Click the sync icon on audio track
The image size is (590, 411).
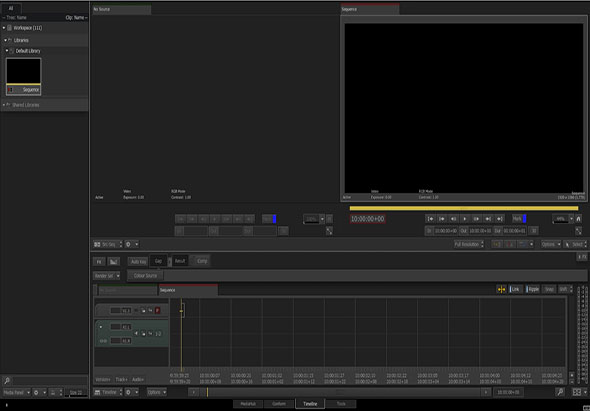pos(150,333)
